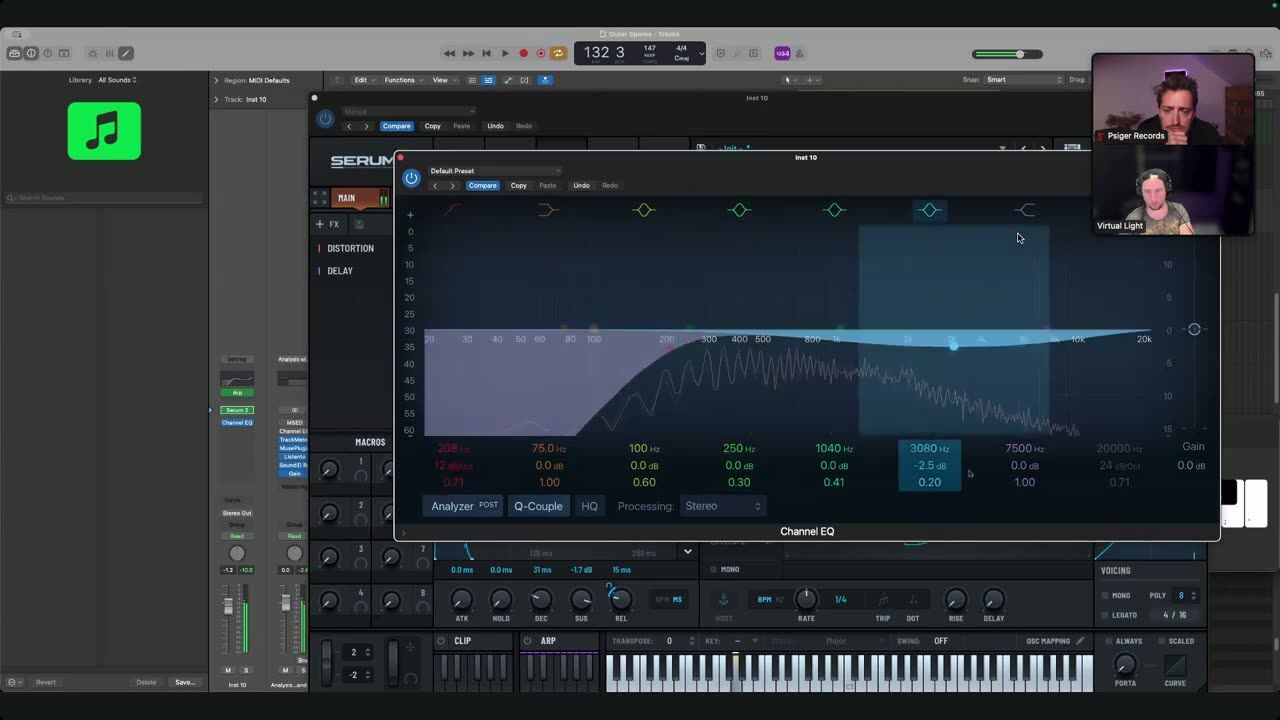The image size is (1280, 720).
Task: Open the Default Preset dropdown
Action: [x=495, y=171]
